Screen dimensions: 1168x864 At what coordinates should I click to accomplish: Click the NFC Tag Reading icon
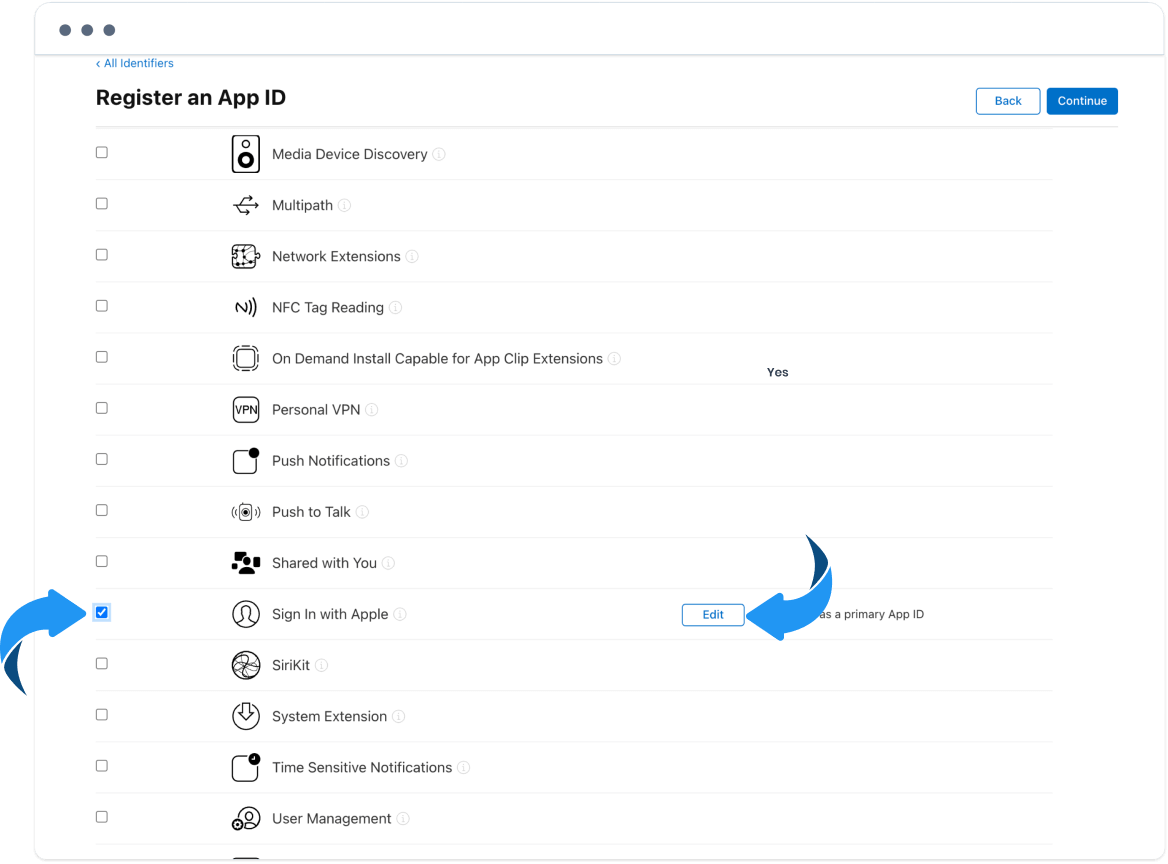[x=245, y=307]
